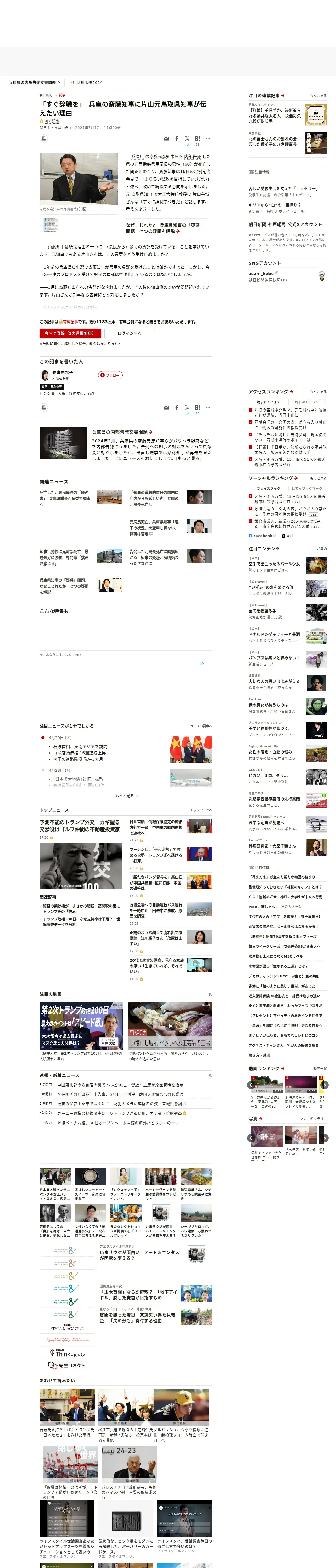
Task: Click the mail icon below the author profile
Action: (x=166, y=408)
